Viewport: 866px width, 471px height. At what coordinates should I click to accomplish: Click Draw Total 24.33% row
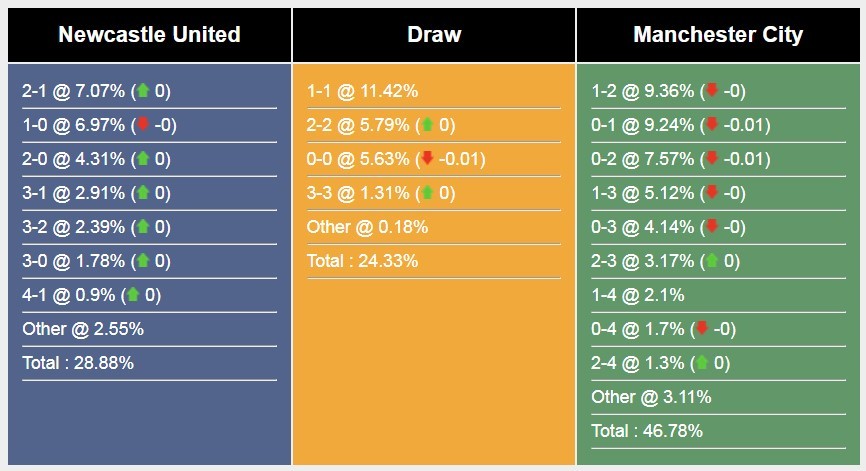click(362, 261)
